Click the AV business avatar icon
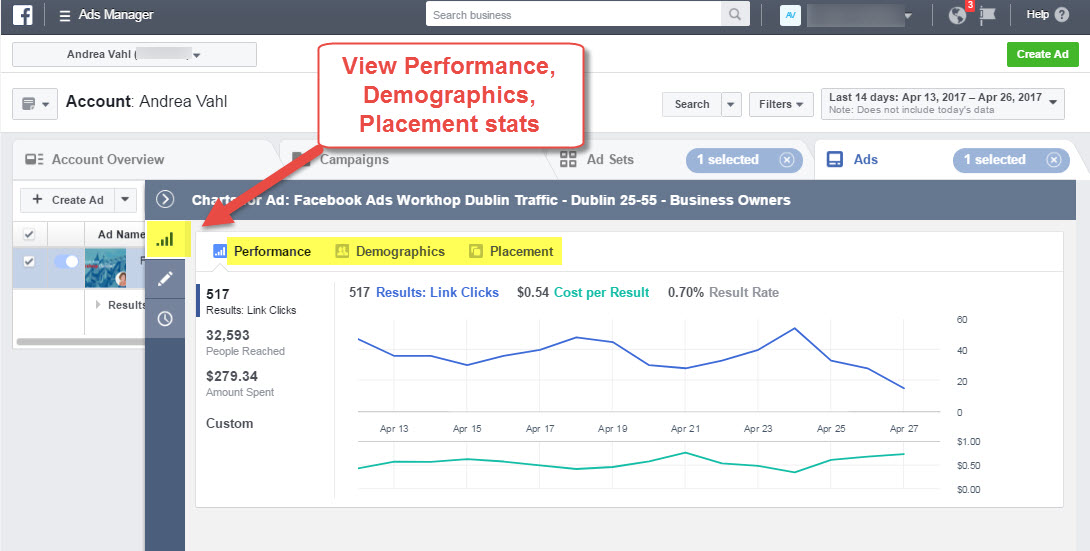1090x551 pixels. click(791, 15)
